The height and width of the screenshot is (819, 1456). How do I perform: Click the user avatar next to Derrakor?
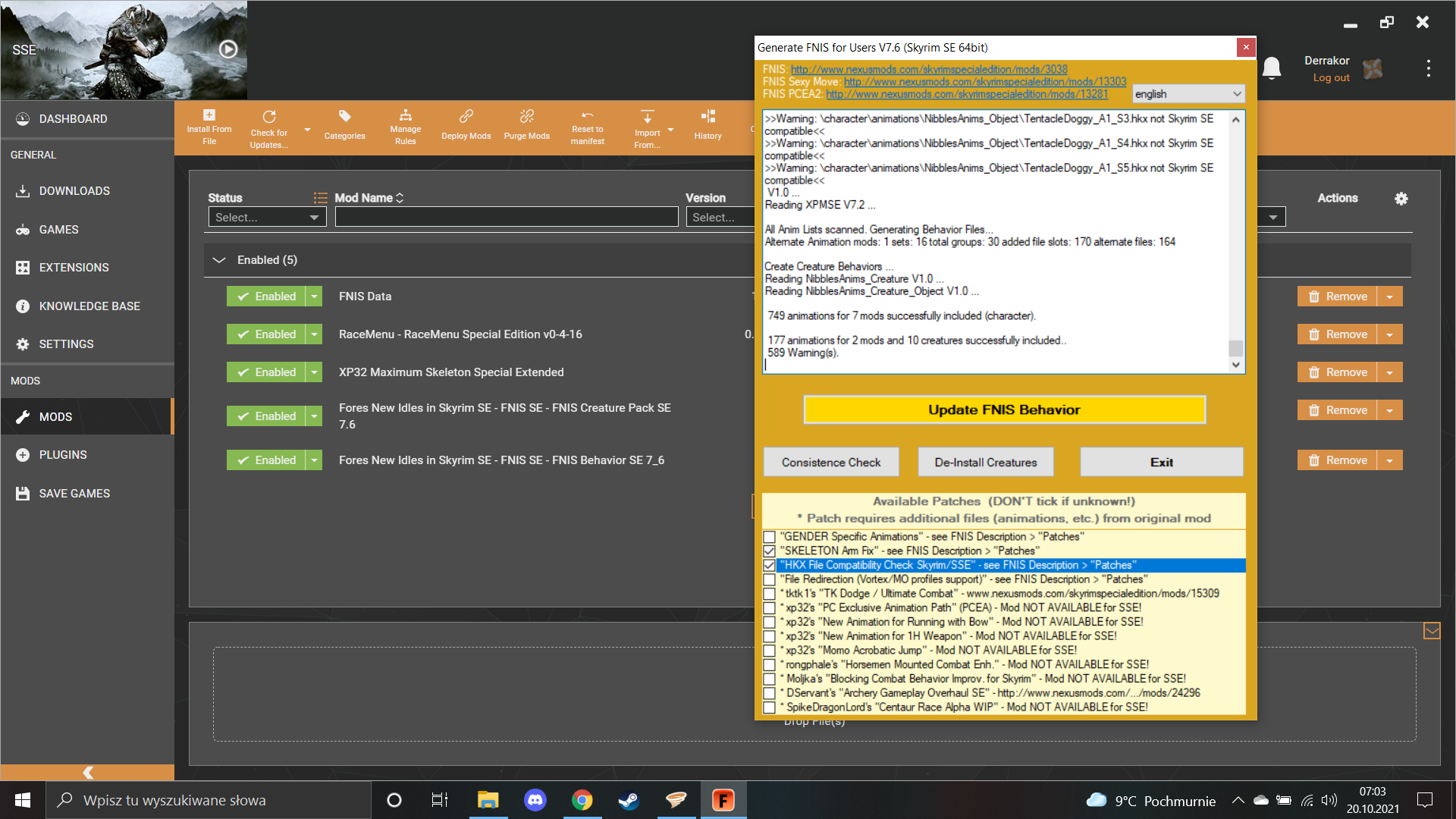[x=1373, y=69]
